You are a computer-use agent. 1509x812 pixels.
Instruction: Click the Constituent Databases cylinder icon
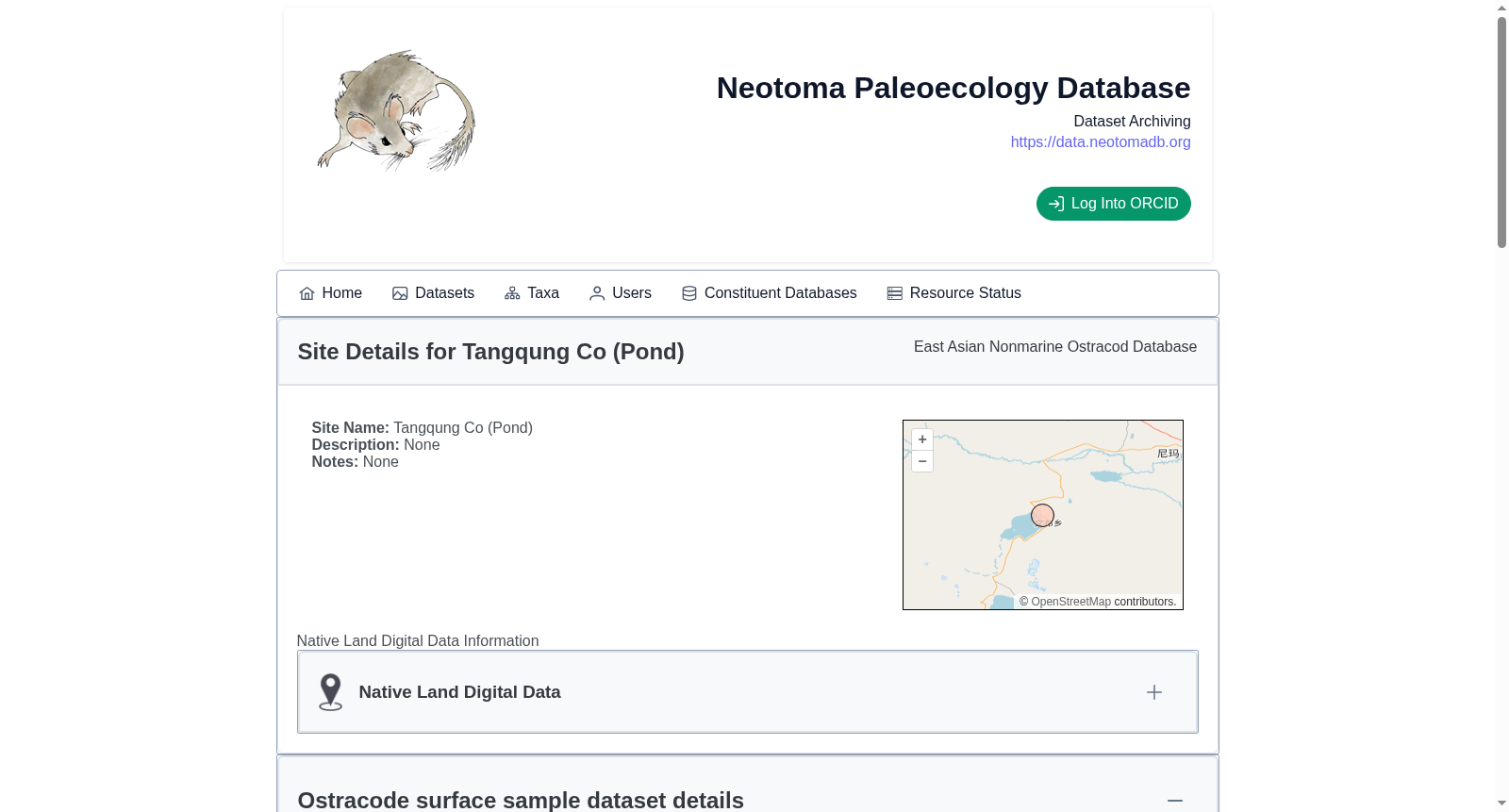689,293
